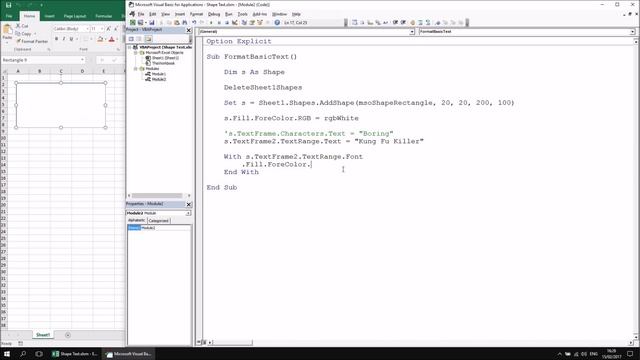Open Properties Window via toolbar icon

pyautogui.click(x=252, y=22)
